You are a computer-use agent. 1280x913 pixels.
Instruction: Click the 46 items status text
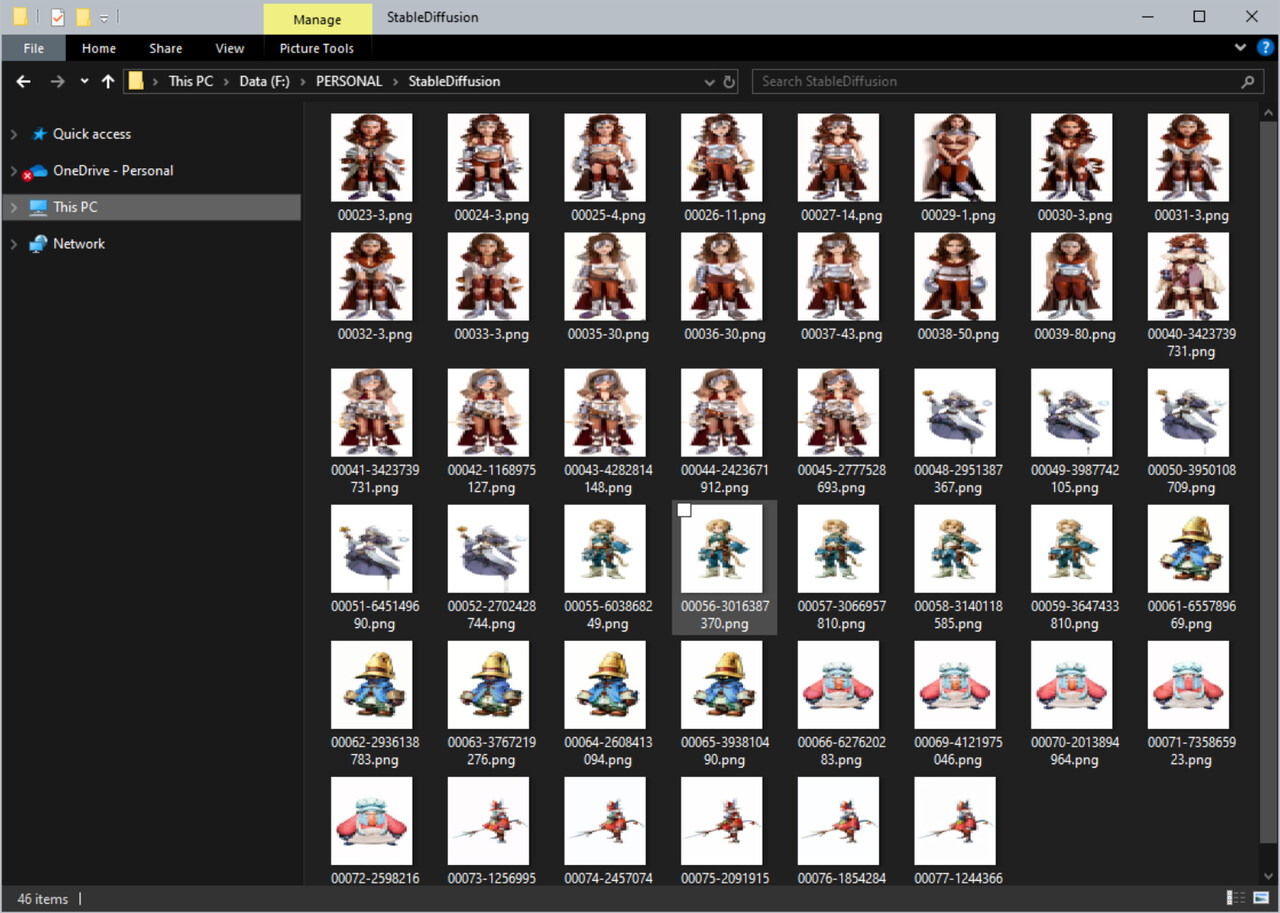[44, 899]
